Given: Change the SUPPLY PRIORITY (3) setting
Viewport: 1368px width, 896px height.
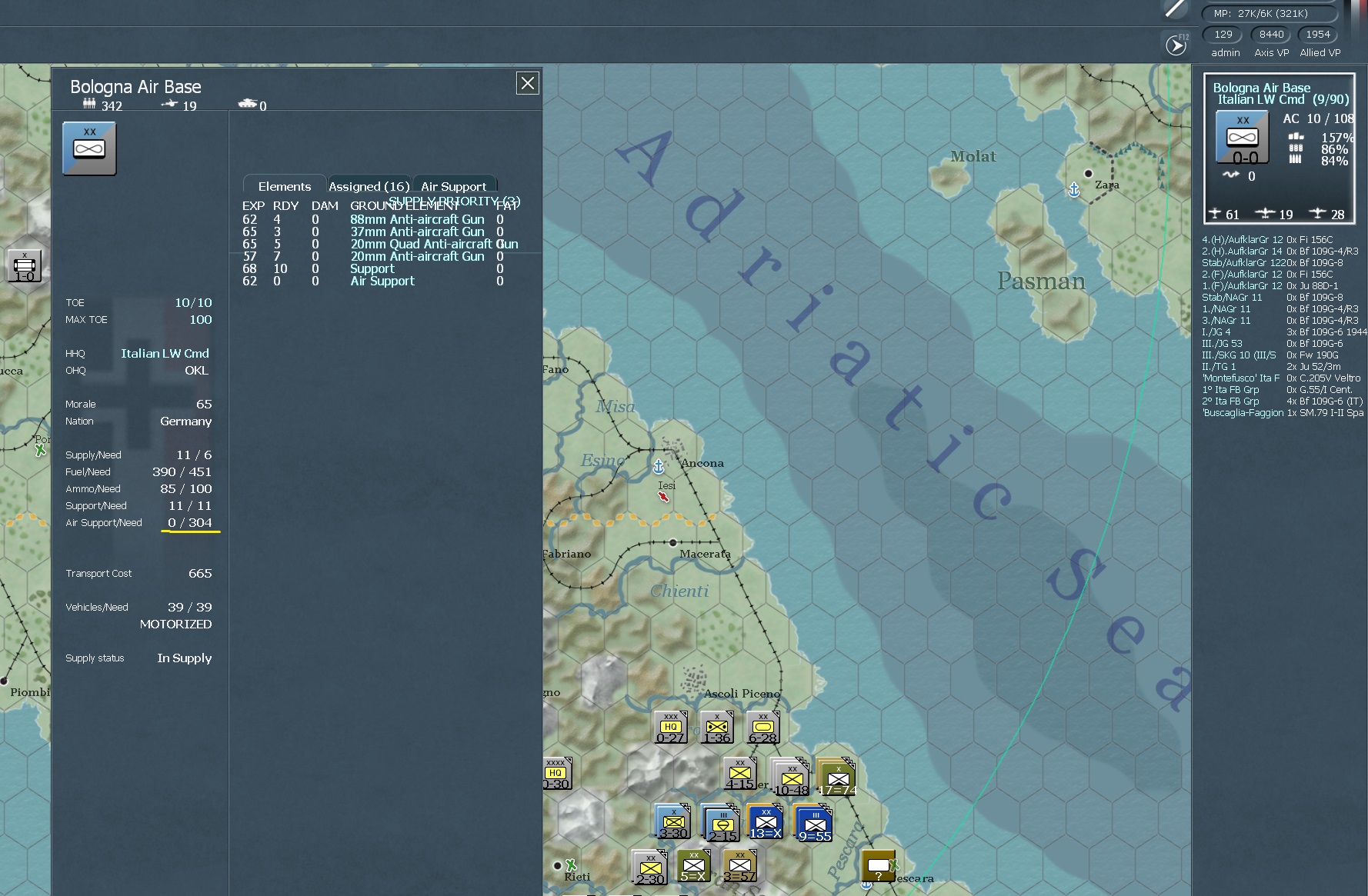Looking at the screenshot, I should [455, 201].
